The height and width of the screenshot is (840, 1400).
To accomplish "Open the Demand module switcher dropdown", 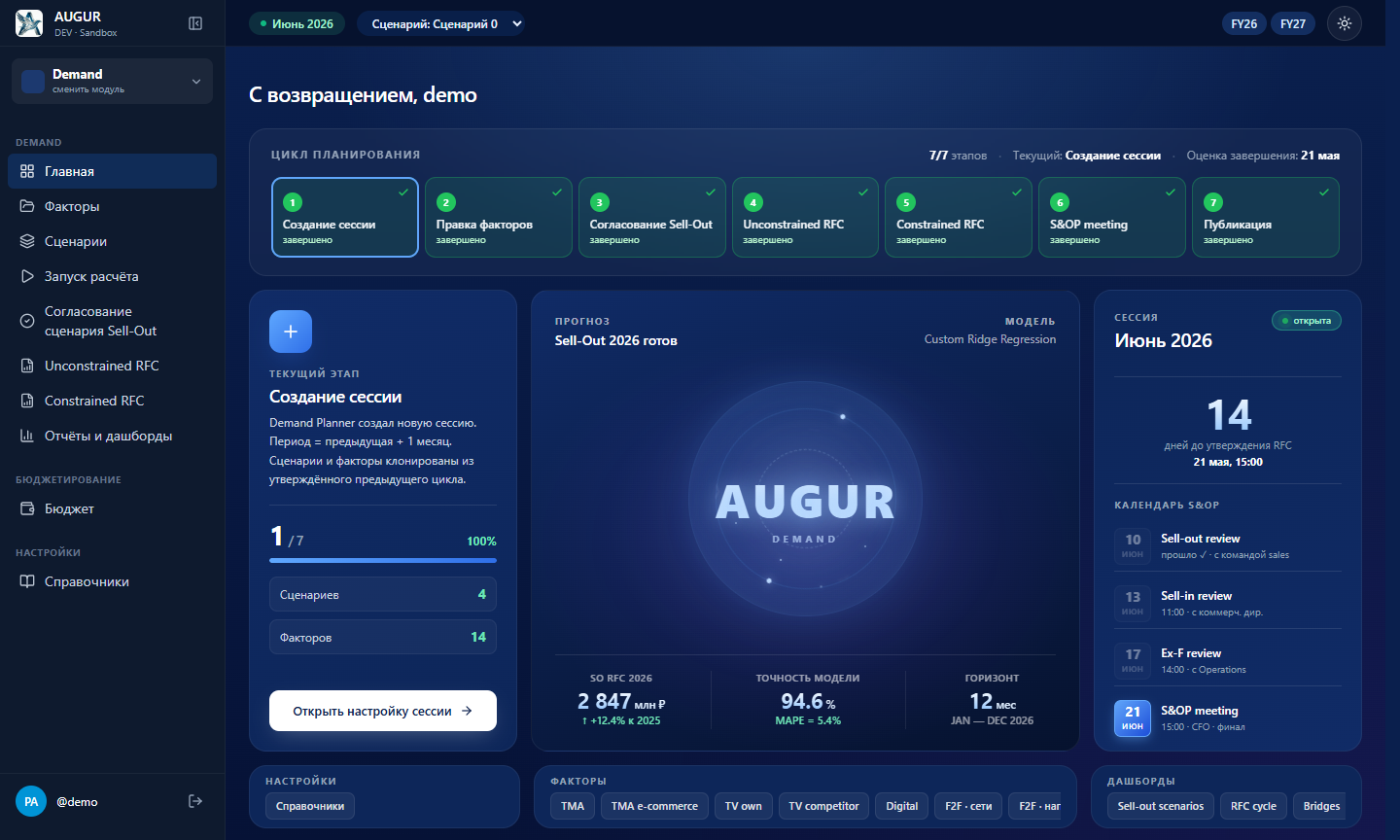I will pos(113,82).
